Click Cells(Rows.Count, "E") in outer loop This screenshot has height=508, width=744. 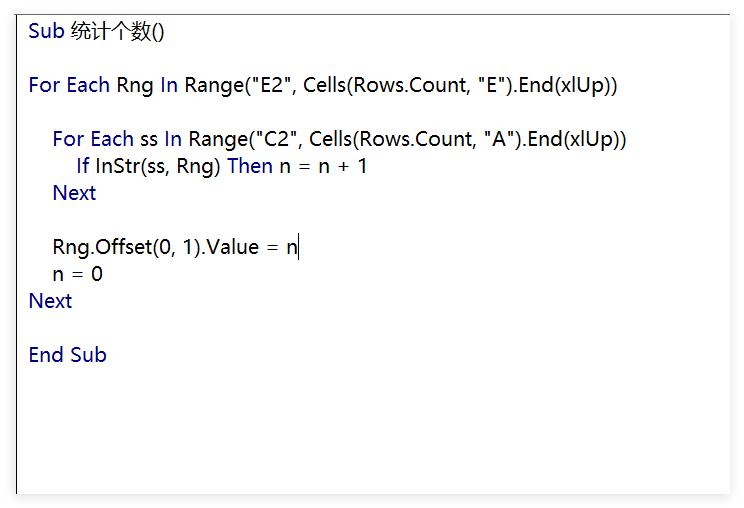408,85
